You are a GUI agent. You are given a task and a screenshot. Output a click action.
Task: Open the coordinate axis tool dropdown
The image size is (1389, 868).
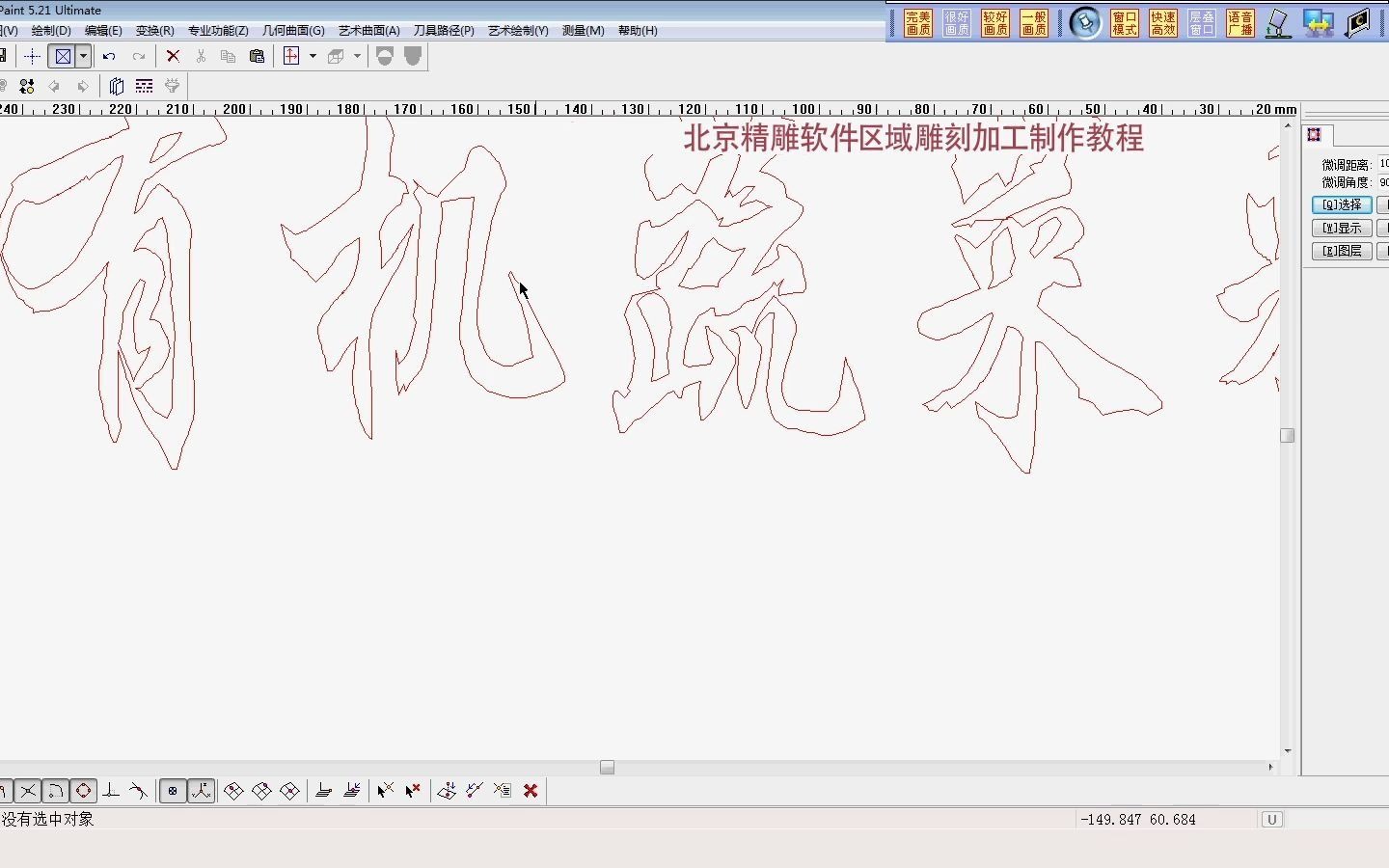(313, 56)
